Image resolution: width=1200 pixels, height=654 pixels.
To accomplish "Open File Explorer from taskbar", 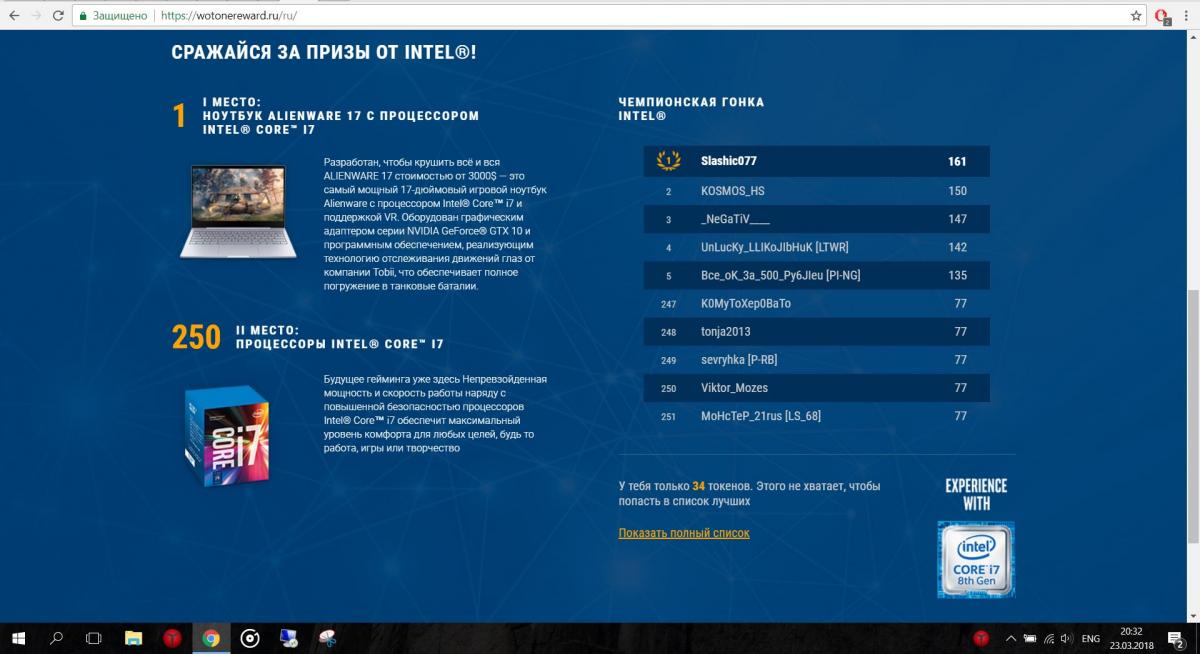I will [133, 638].
